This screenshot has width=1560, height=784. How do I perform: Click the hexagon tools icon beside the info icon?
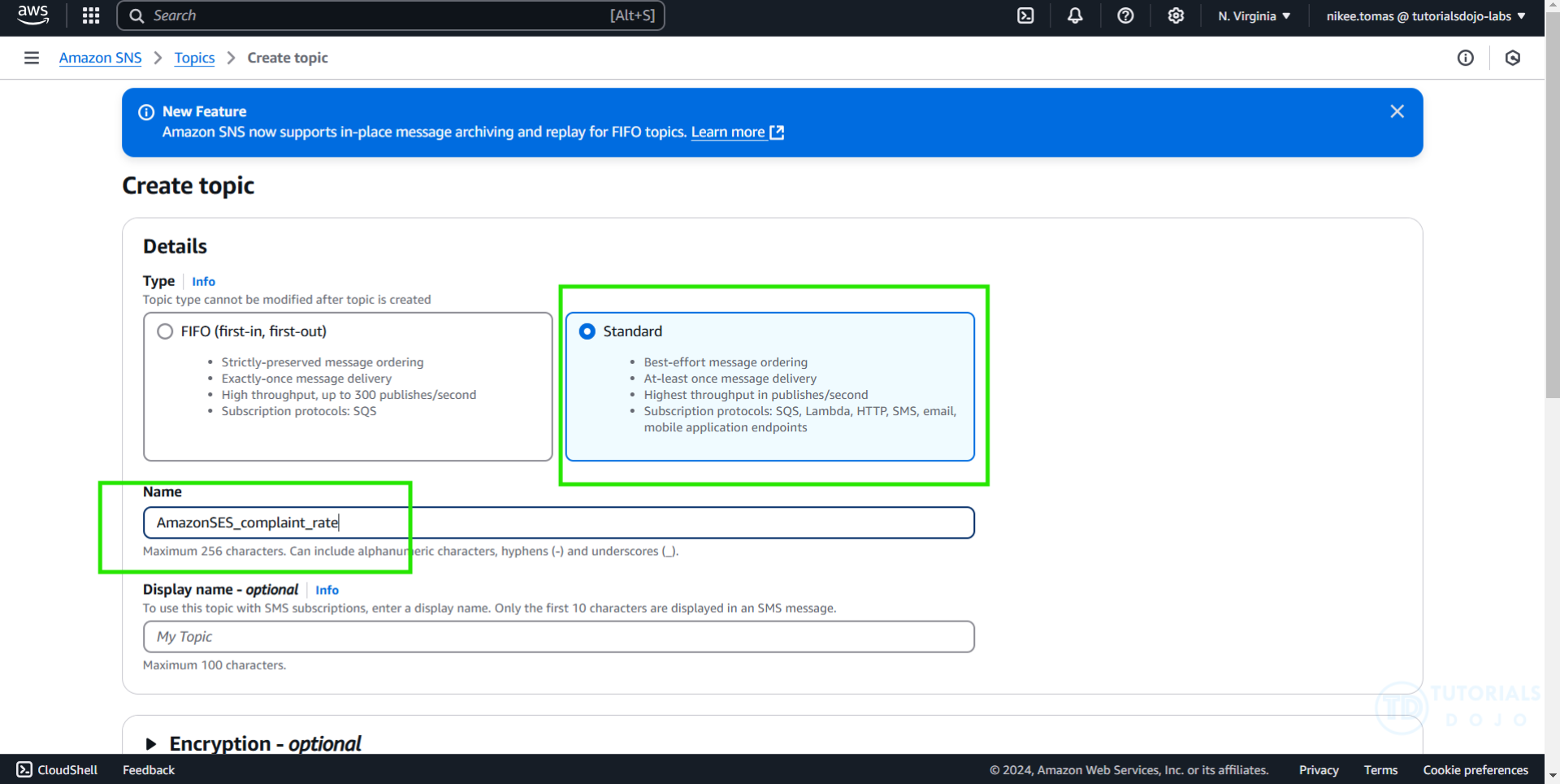coord(1513,58)
